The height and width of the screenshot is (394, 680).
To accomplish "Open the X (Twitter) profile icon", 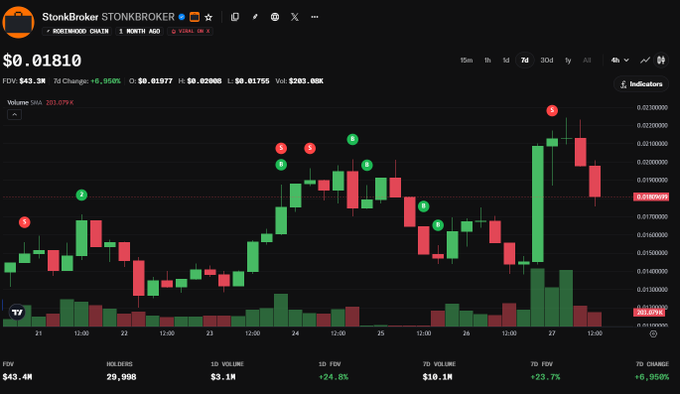I will (x=294, y=17).
